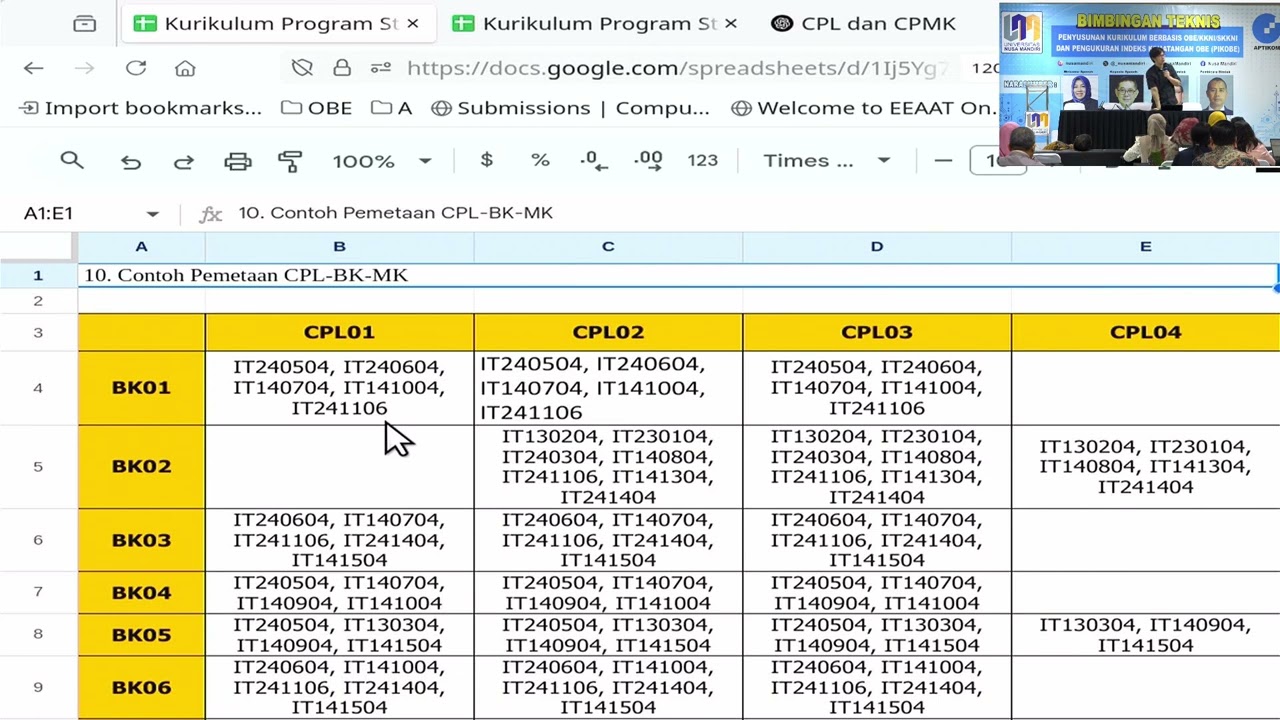Select the BK04 row label cell

click(x=141, y=592)
